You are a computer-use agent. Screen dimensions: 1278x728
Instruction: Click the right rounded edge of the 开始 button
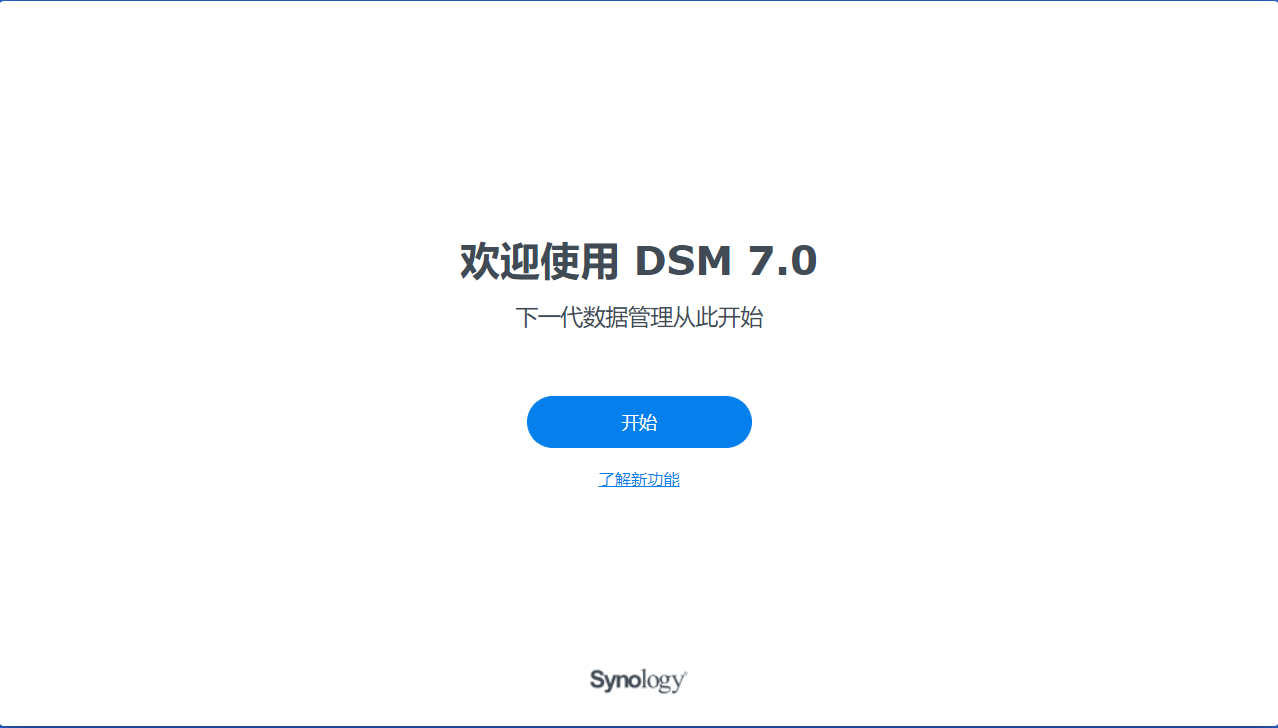[x=739, y=422]
